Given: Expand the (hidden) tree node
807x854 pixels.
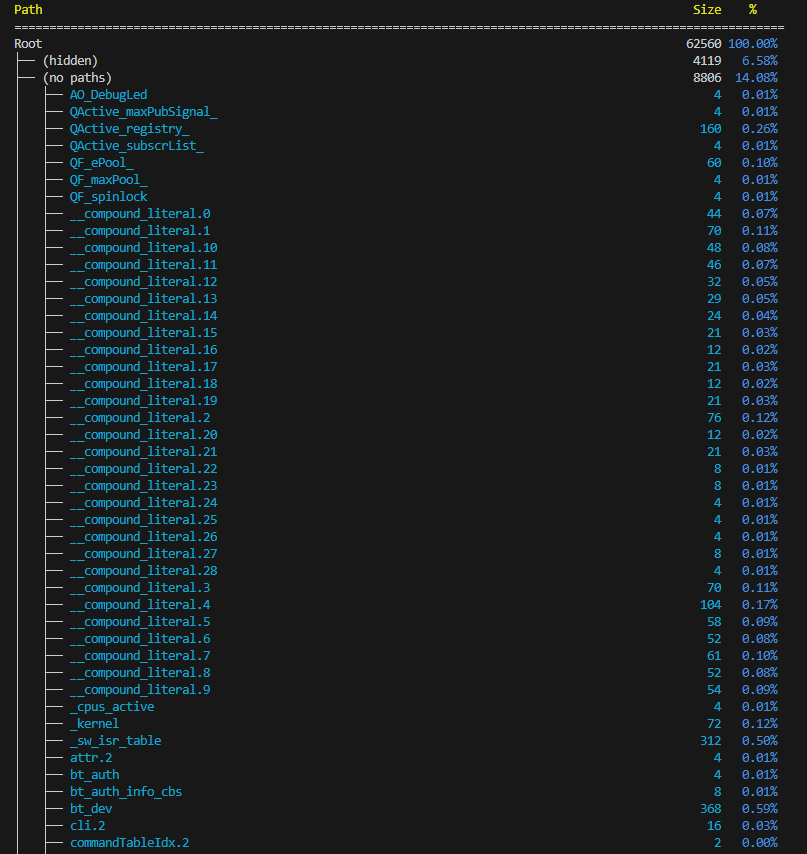Looking at the screenshot, I should 69,61.
